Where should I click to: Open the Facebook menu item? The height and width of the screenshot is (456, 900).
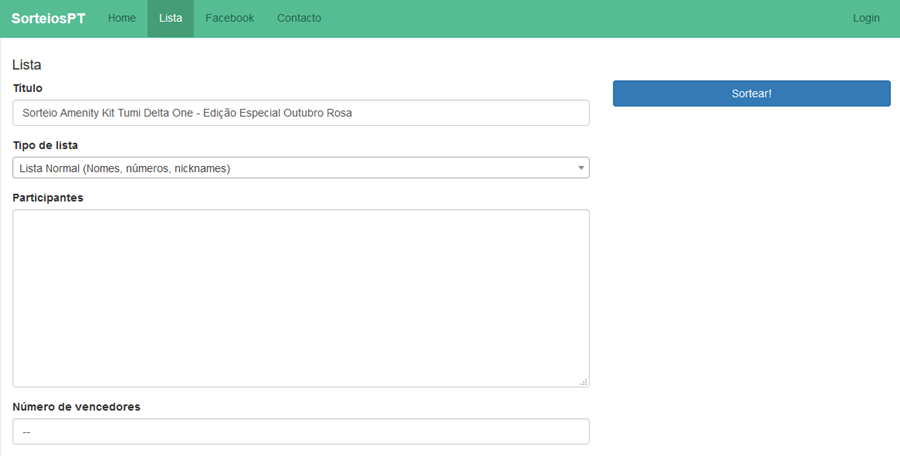(x=229, y=18)
